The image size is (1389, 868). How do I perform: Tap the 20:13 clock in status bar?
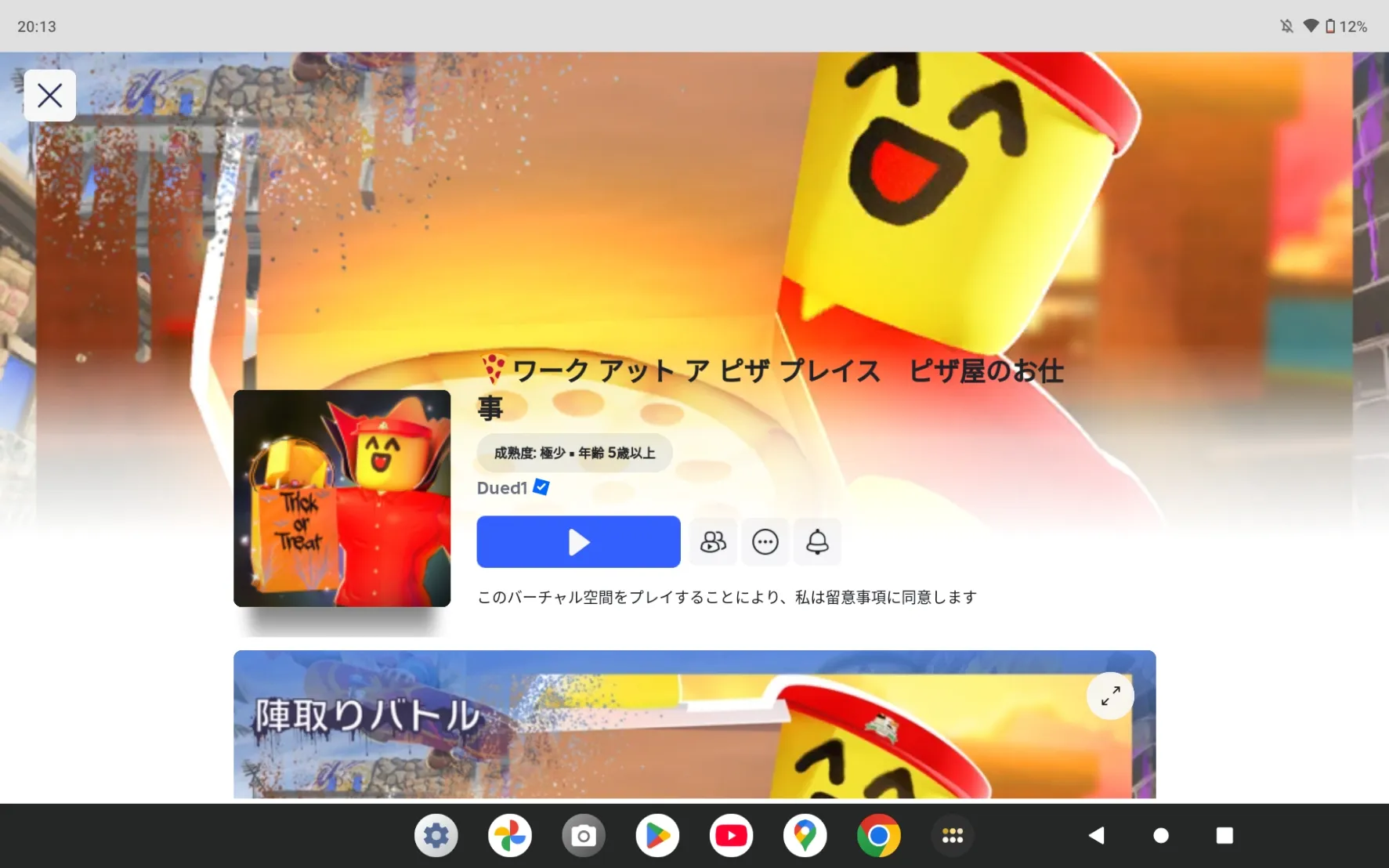point(37,27)
